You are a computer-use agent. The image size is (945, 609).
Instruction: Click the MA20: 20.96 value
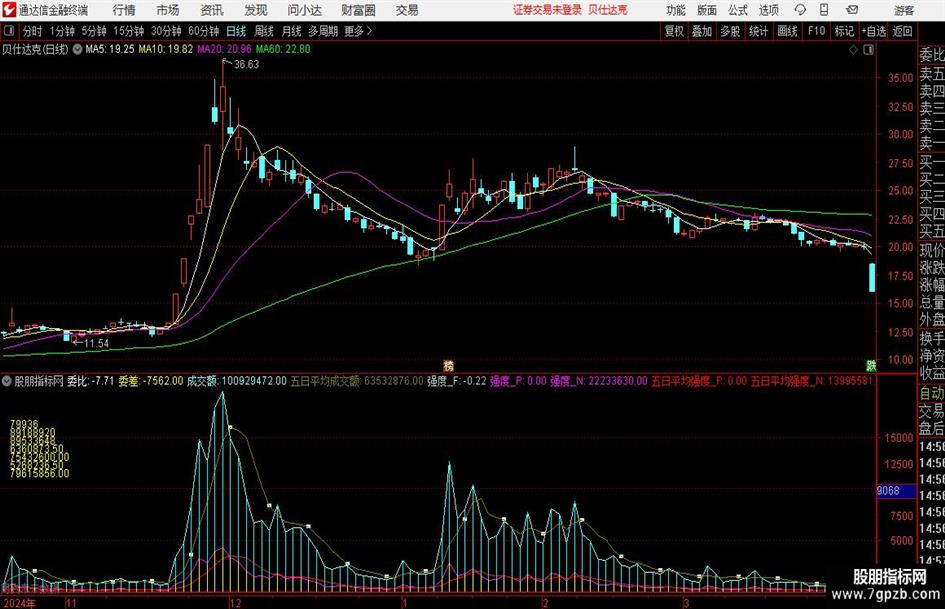click(x=224, y=49)
